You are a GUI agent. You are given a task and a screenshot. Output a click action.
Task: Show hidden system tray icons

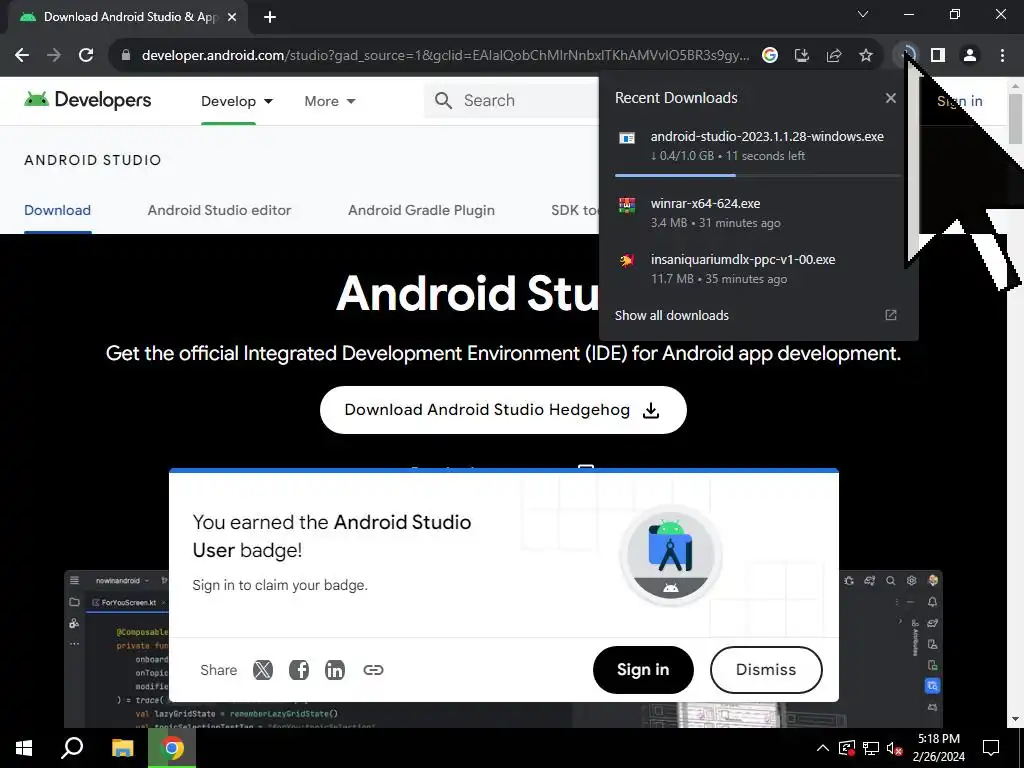823,748
